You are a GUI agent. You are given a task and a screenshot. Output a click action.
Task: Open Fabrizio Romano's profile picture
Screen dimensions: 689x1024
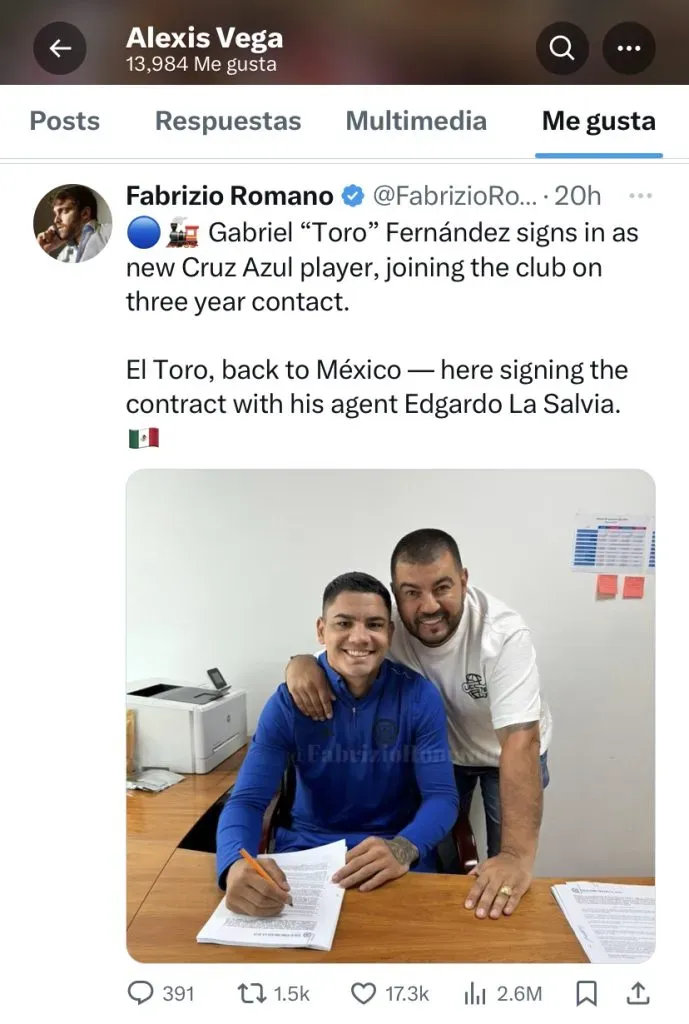coord(72,223)
